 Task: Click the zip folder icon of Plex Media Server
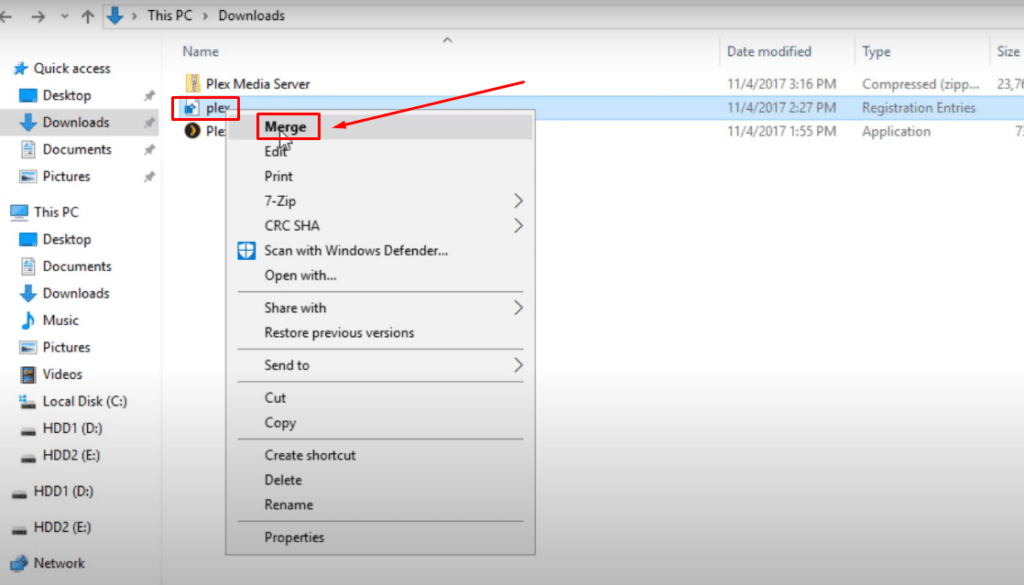(x=193, y=84)
